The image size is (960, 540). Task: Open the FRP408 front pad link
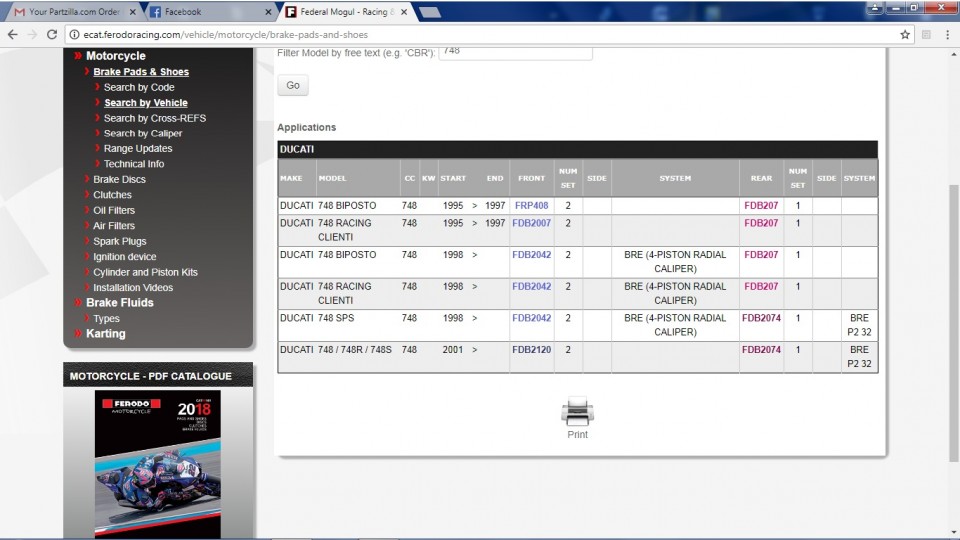pyautogui.click(x=531, y=206)
